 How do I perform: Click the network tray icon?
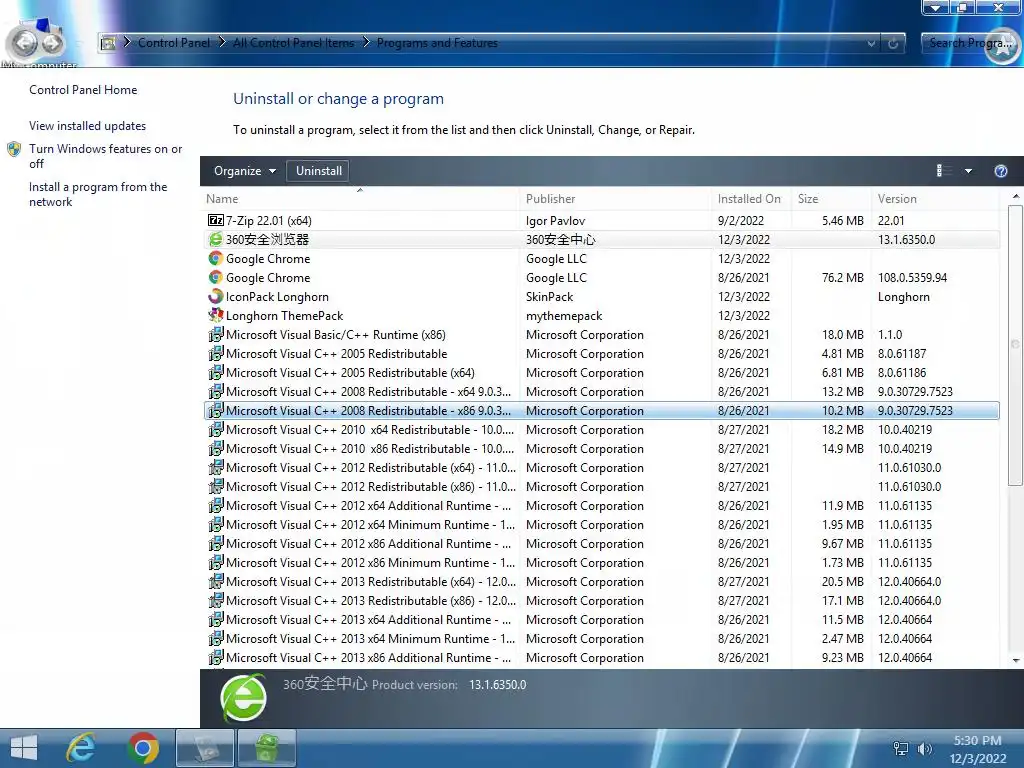tap(901, 749)
